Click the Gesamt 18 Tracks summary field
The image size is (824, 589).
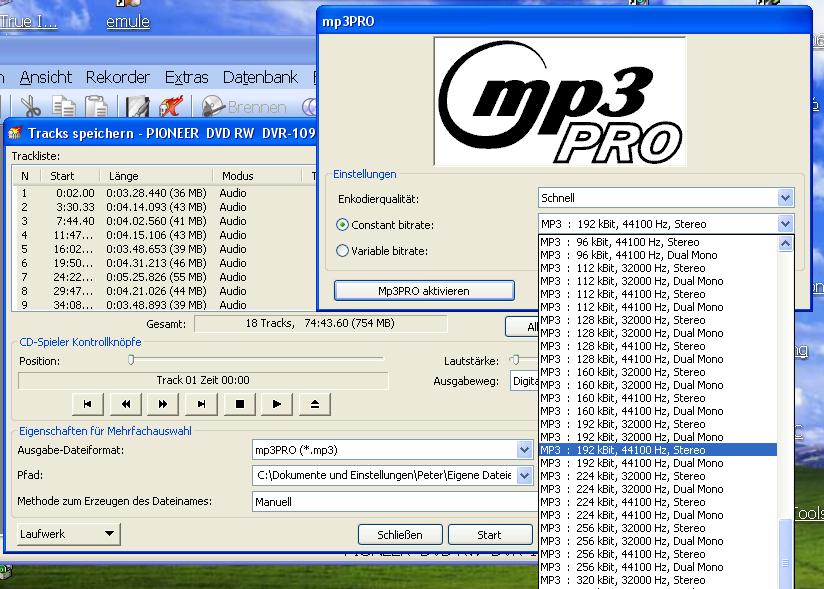tap(321, 324)
